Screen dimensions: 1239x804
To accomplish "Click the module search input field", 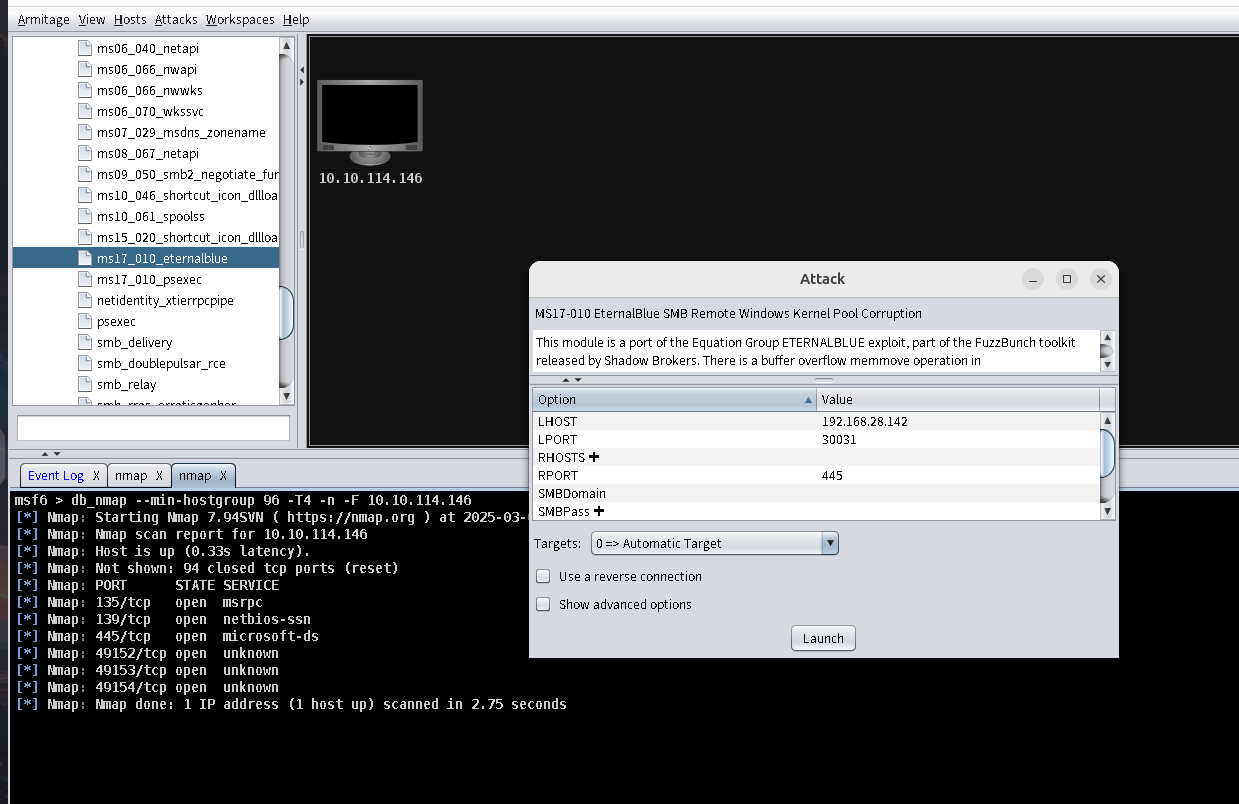I will point(153,428).
